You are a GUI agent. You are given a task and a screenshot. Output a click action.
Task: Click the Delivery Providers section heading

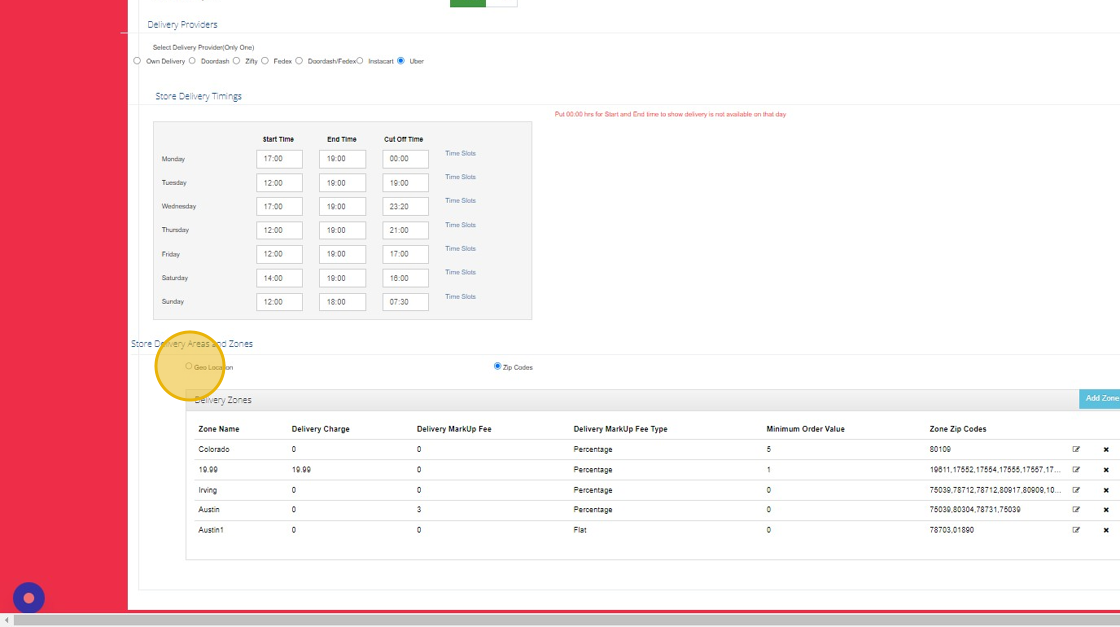point(182,24)
